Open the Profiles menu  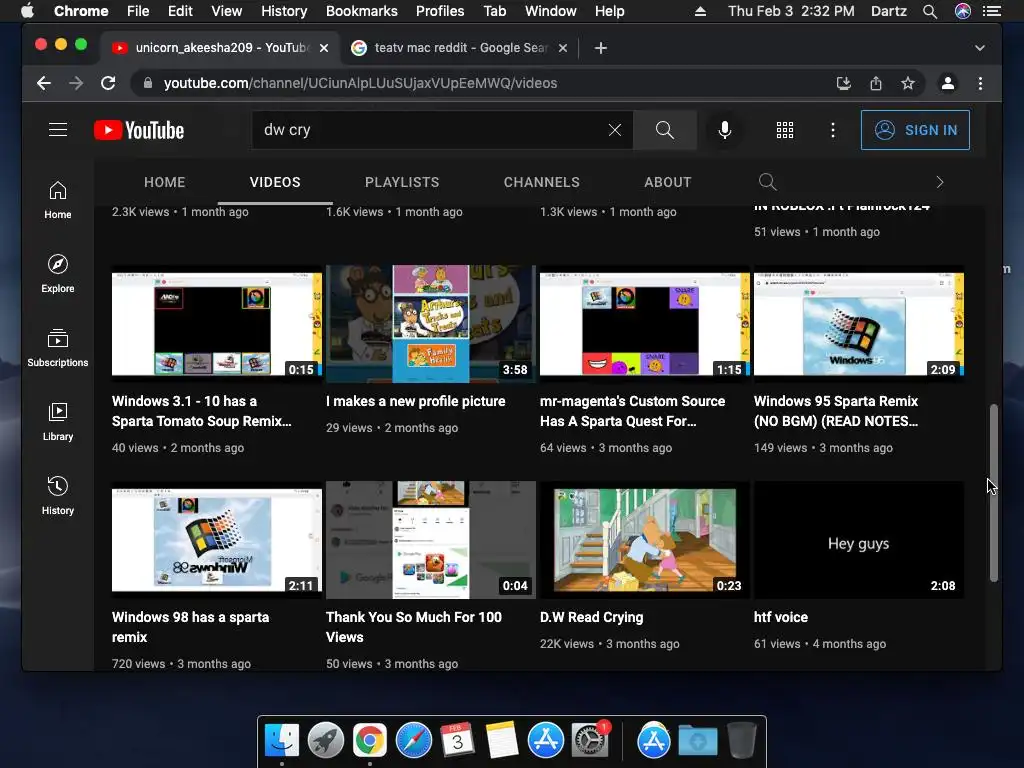[x=440, y=11]
